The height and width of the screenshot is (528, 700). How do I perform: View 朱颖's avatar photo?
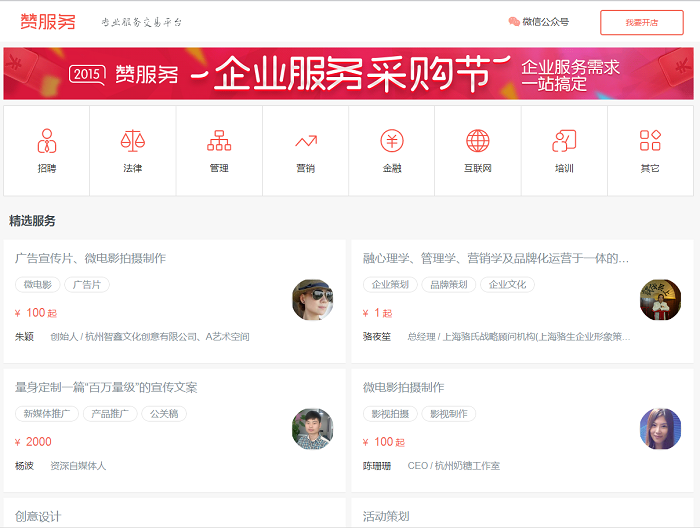click(312, 300)
